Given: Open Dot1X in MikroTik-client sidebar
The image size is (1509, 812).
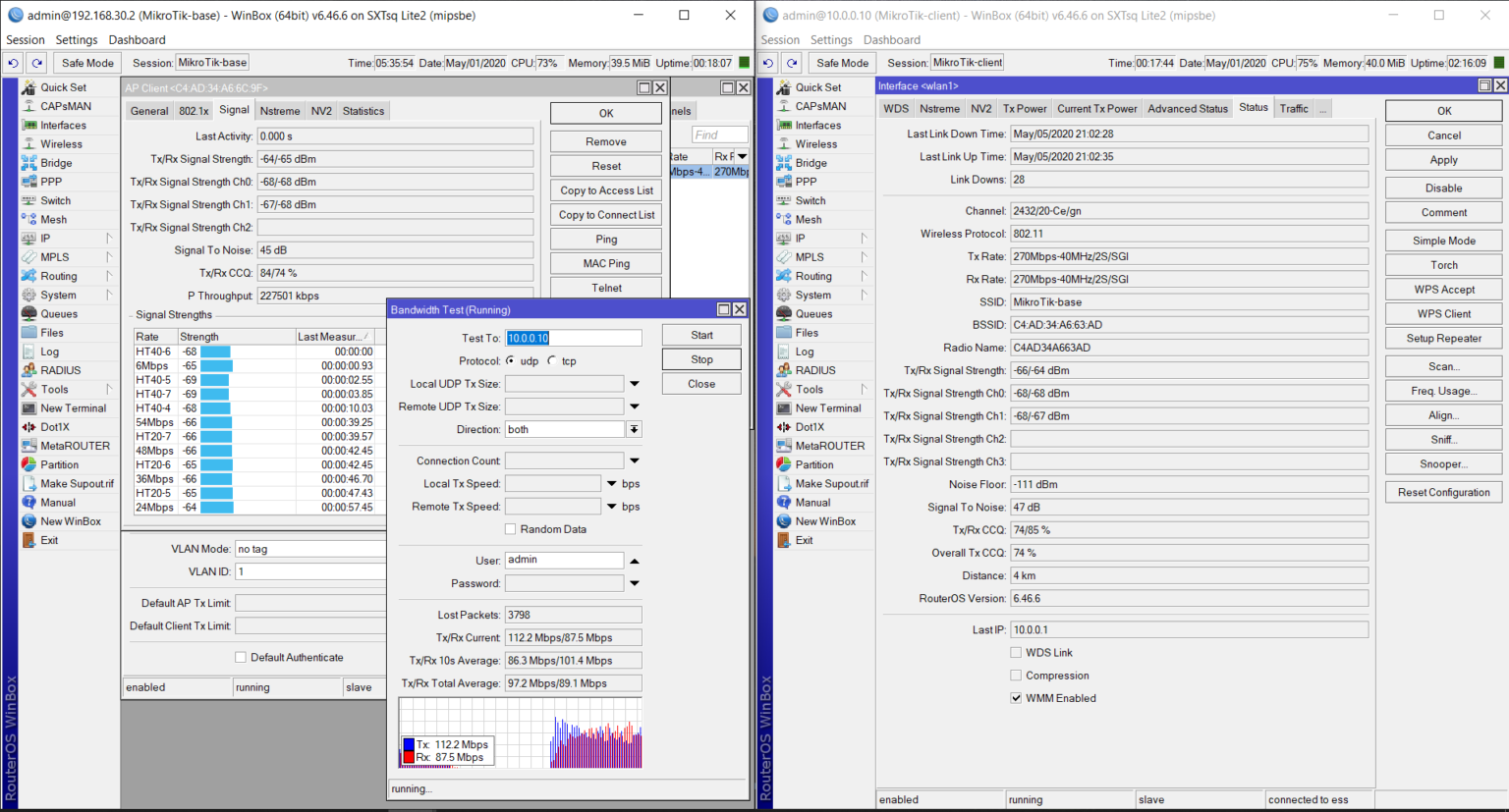Looking at the screenshot, I should click(x=810, y=427).
